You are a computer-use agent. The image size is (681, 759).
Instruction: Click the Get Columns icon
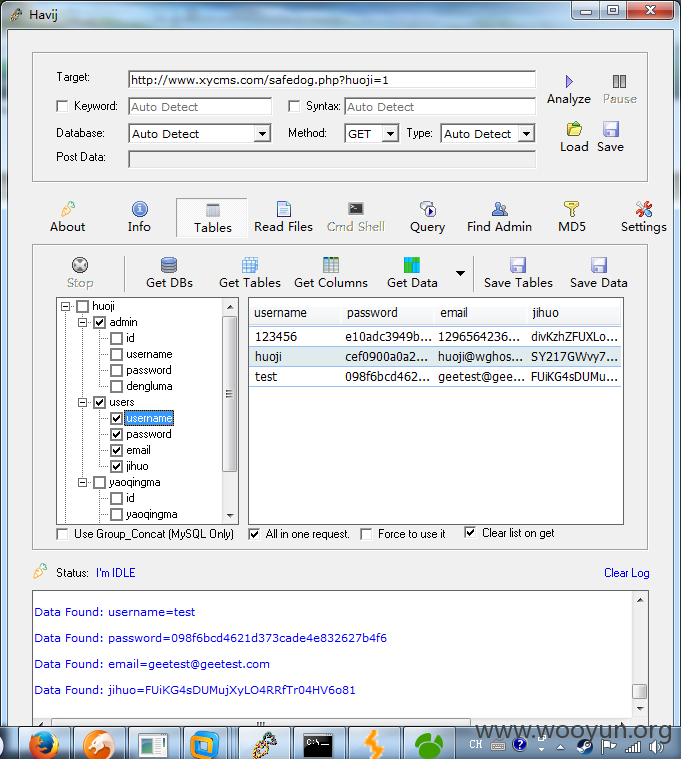pyautogui.click(x=331, y=265)
